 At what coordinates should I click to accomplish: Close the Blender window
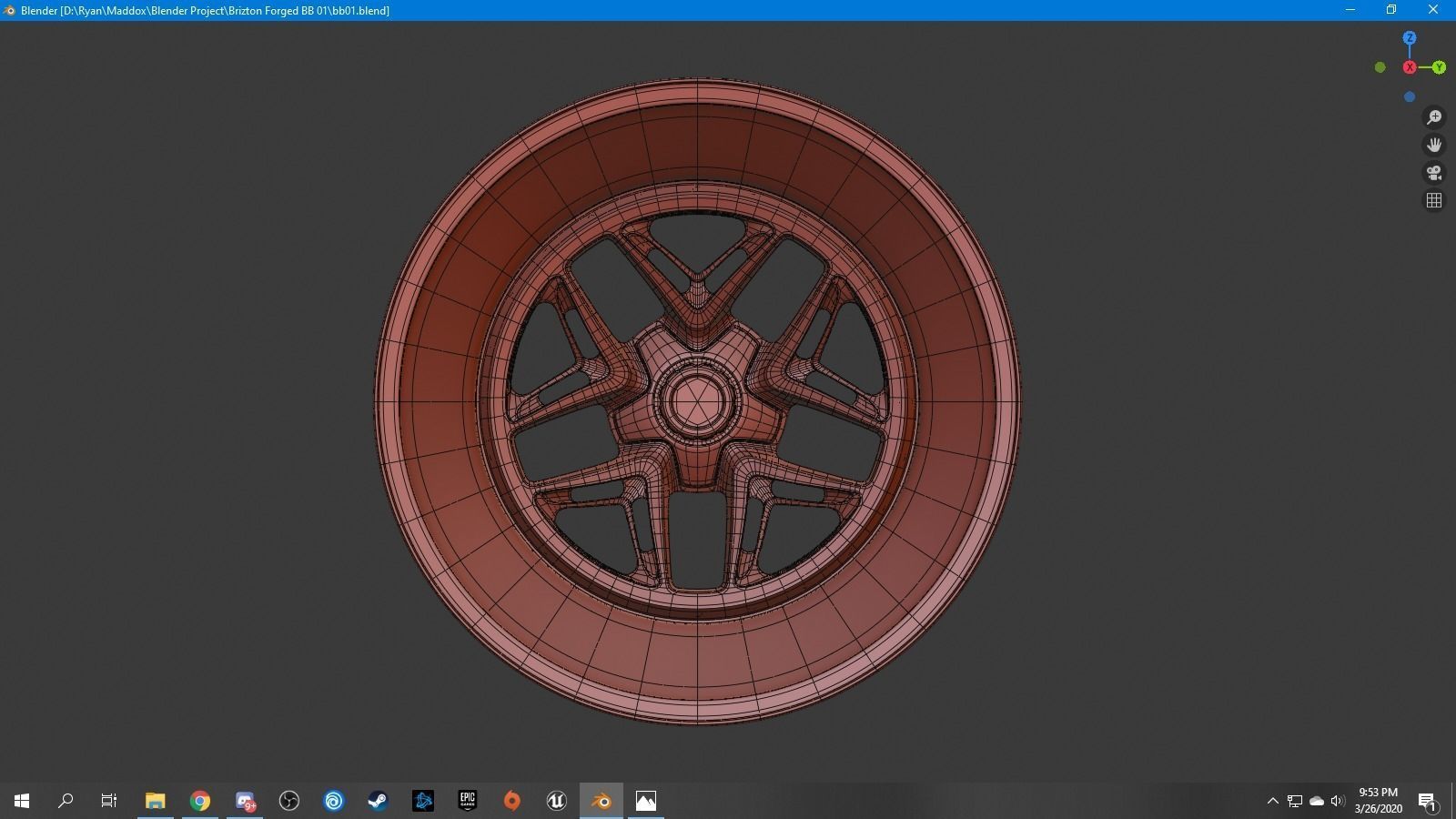[x=1433, y=10]
